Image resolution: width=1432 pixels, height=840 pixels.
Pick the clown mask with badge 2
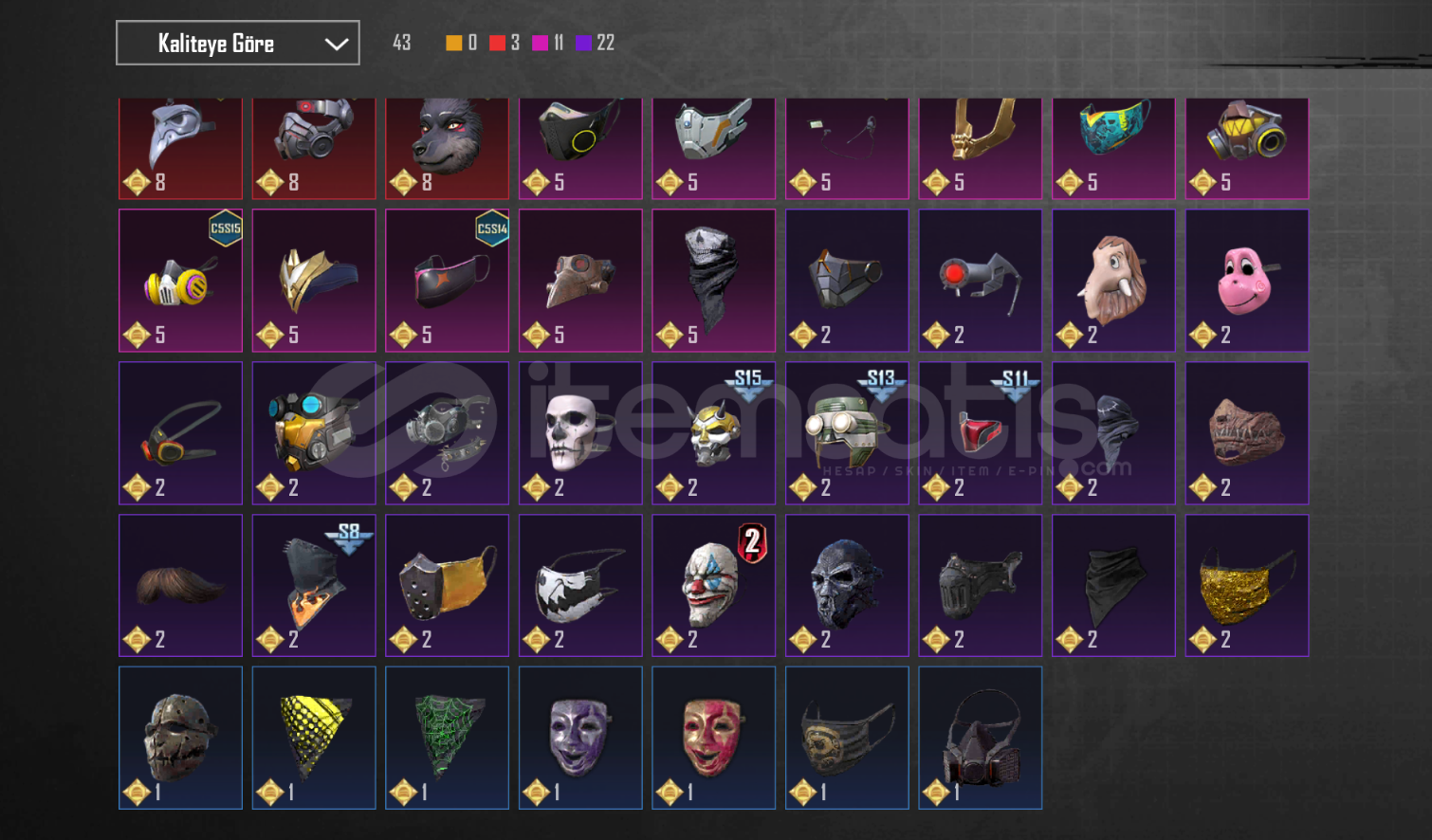point(713,586)
